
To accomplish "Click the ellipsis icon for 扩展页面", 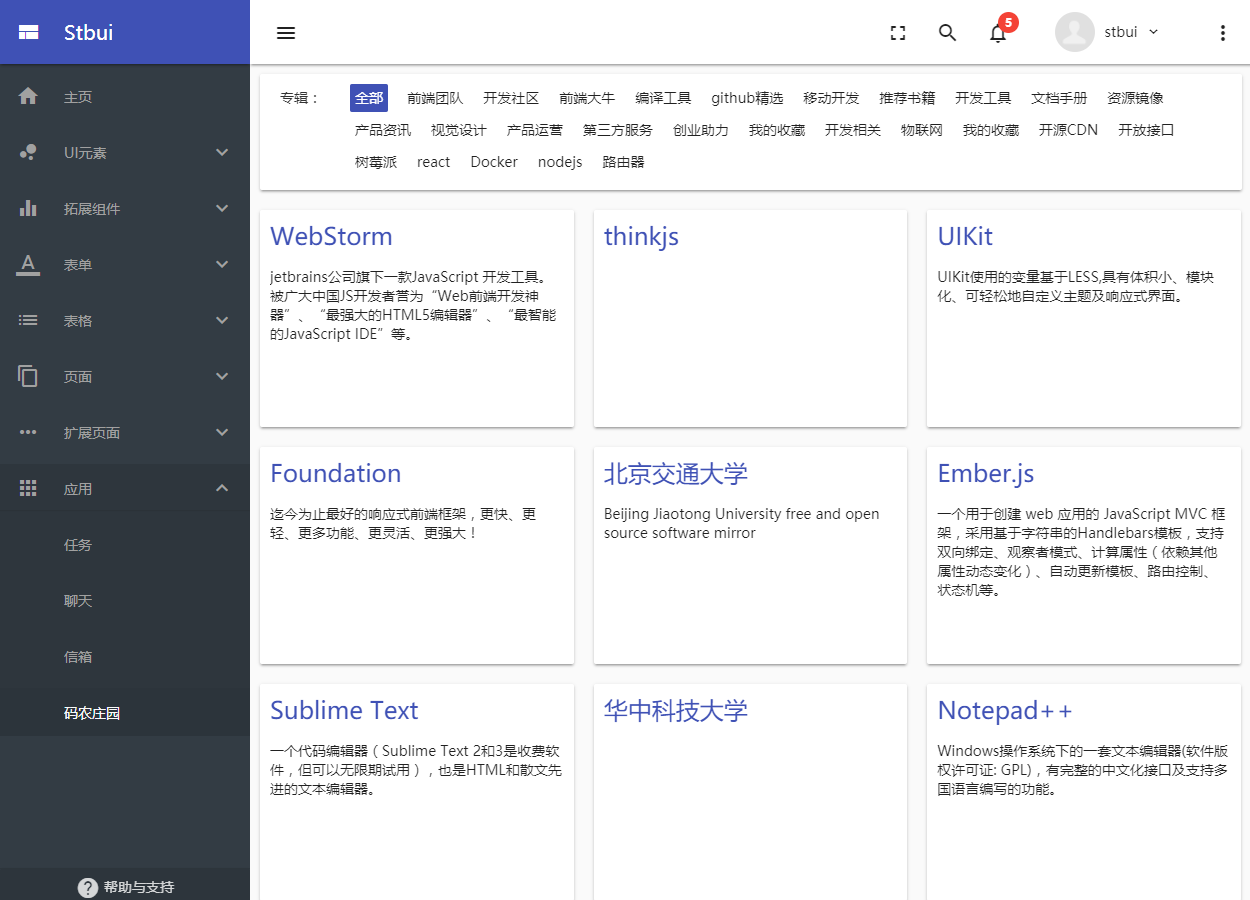I will point(28,432).
